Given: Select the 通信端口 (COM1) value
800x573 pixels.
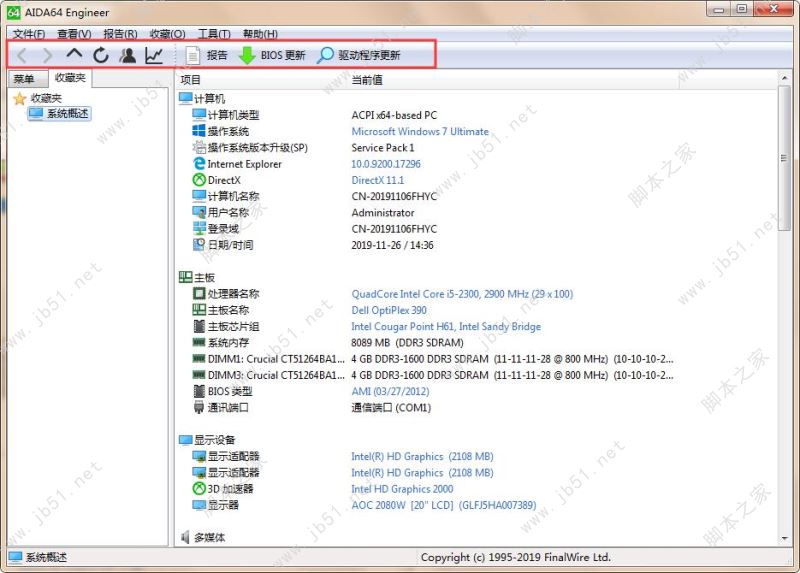Looking at the screenshot, I should [391, 408].
